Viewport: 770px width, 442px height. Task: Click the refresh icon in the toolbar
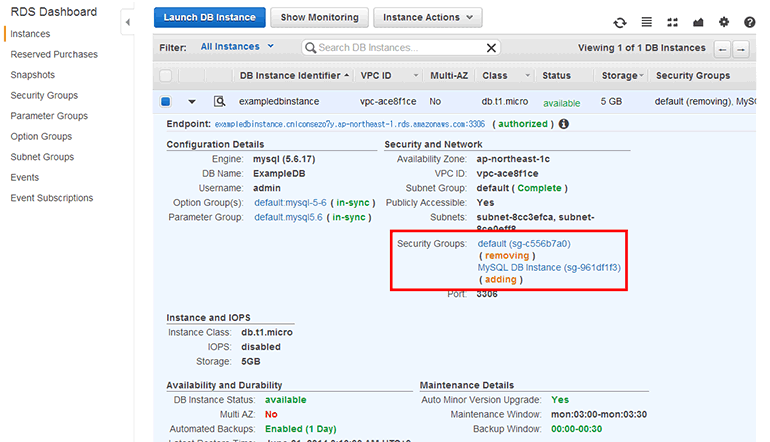(x=620, y=22)
